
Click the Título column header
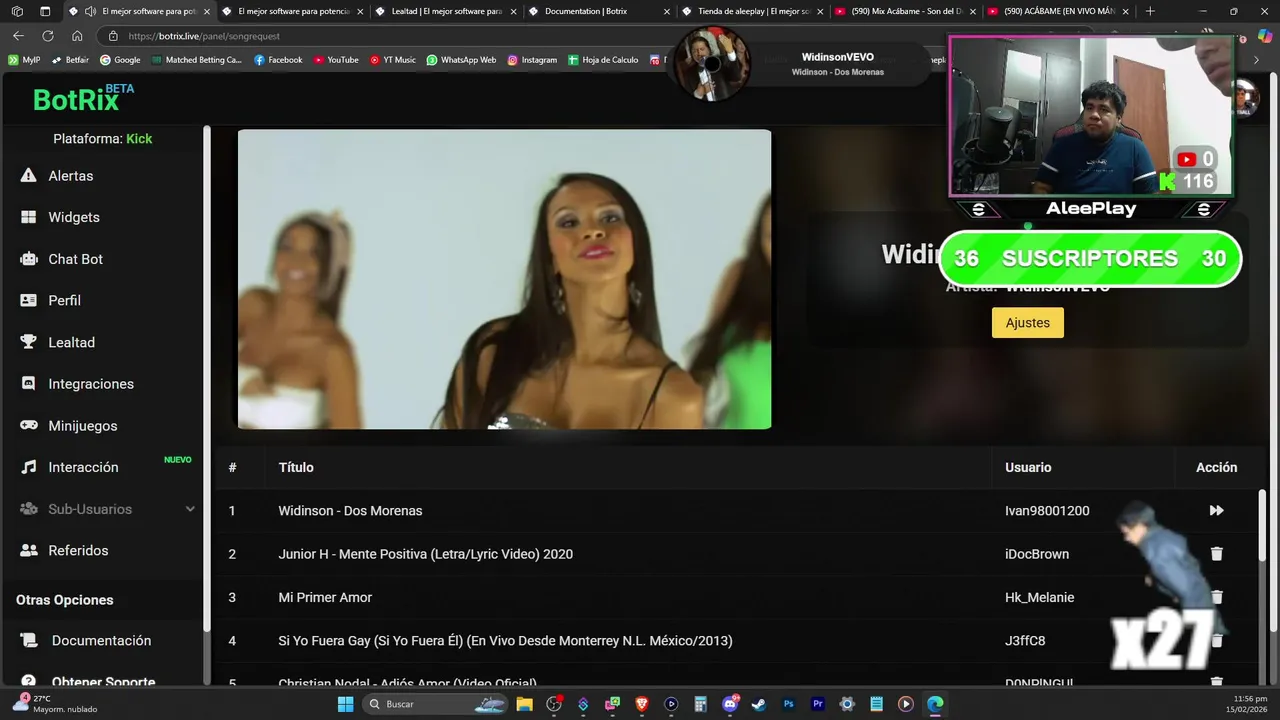click(x=296, y=467)
